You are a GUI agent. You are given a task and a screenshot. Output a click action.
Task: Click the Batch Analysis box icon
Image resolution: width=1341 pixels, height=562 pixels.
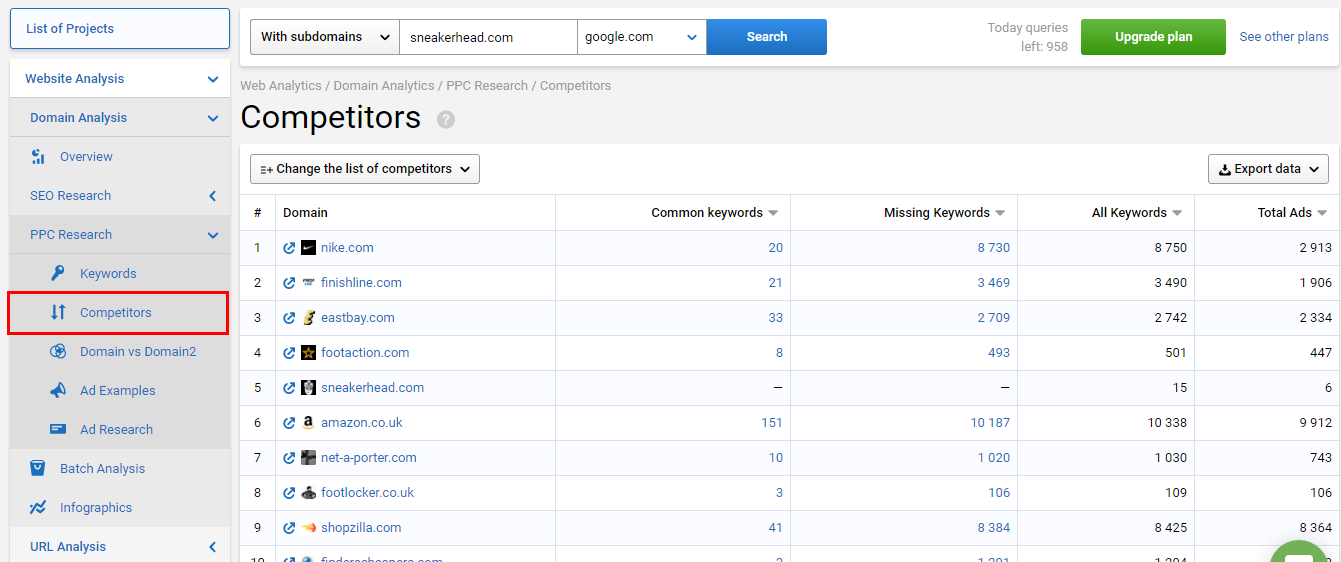tap(38, 469)
